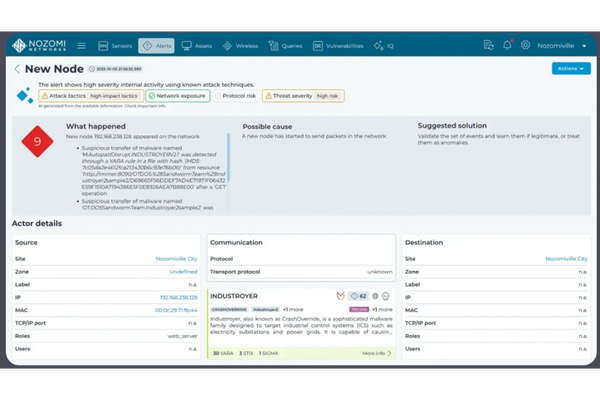Viewport: 600px width, 400px height.
Task: Open the Destination site Nozomiville City link
Action: click(x=566, y=258)
